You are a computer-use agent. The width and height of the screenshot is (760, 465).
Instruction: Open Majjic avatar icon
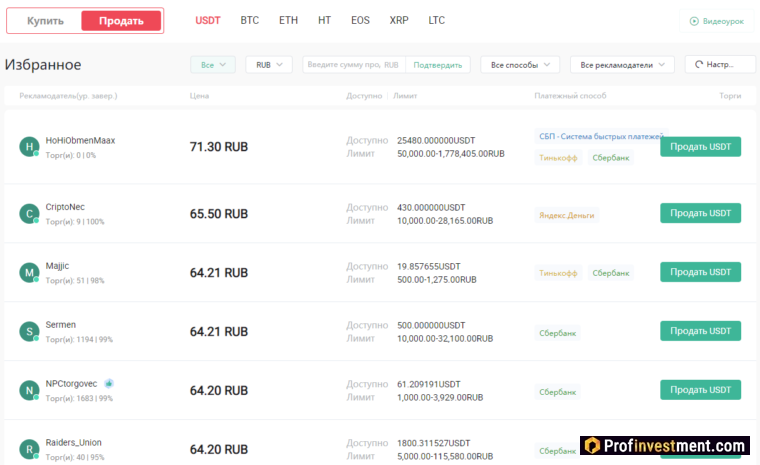click(x=29, y=273)
